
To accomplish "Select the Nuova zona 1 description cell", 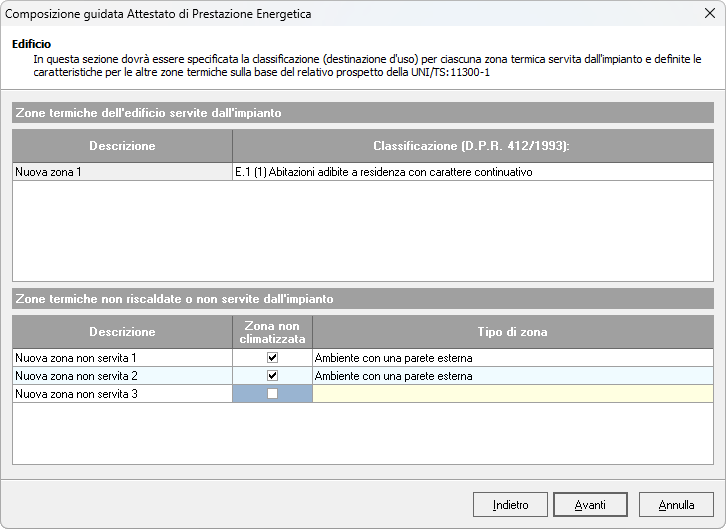I will (x=122, y=172).
